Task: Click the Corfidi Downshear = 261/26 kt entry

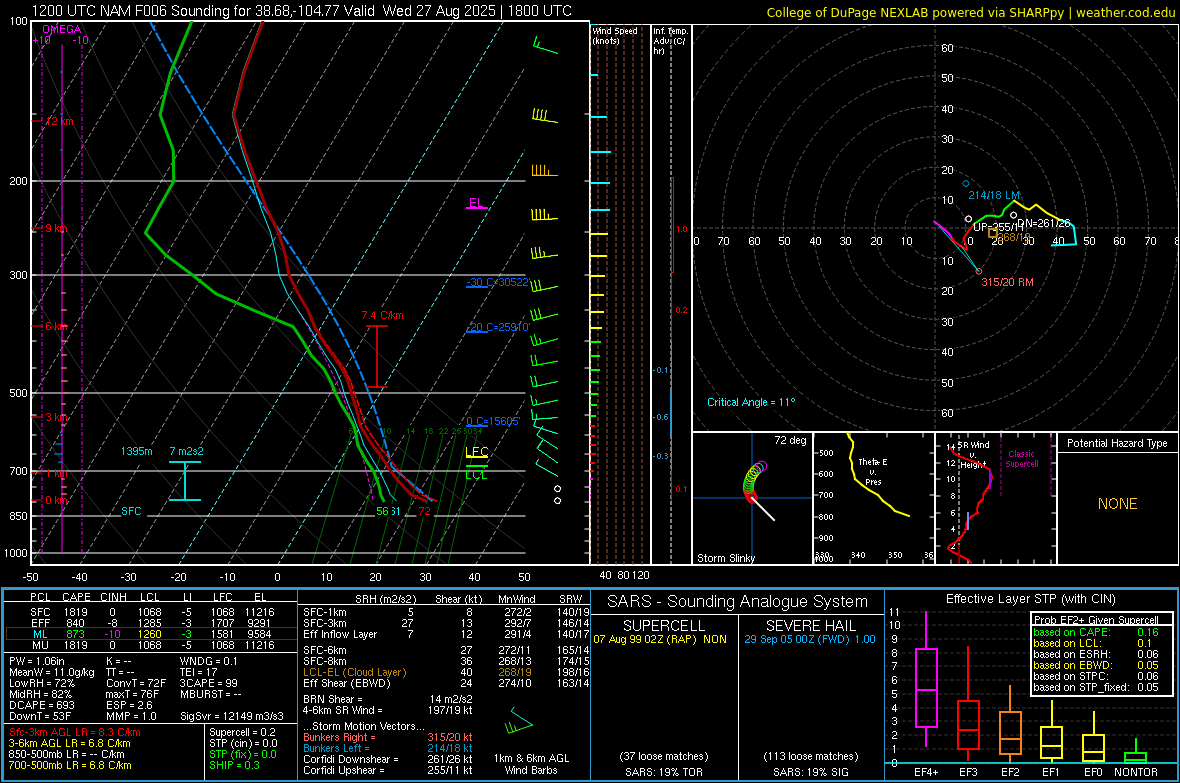Action: pyautogui.click(x=388, y=759)
